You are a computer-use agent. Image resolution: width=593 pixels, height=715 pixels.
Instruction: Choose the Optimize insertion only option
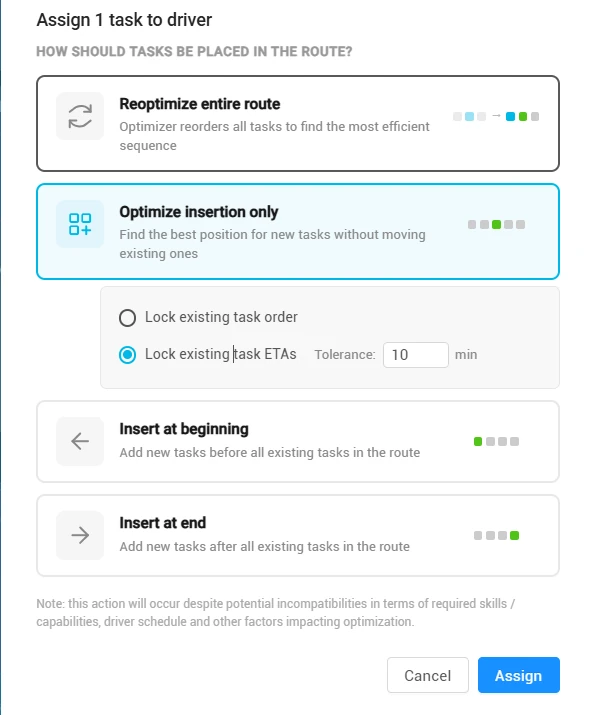298,231
